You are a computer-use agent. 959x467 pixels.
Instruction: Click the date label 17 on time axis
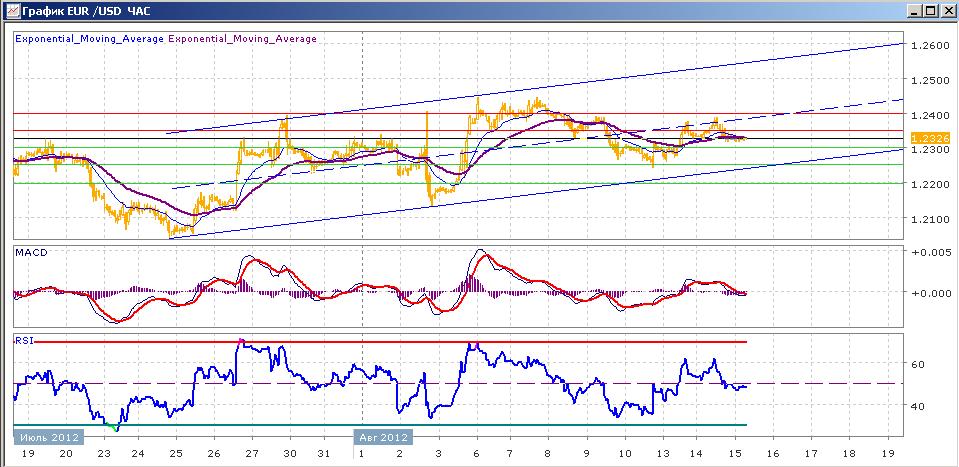811,454
